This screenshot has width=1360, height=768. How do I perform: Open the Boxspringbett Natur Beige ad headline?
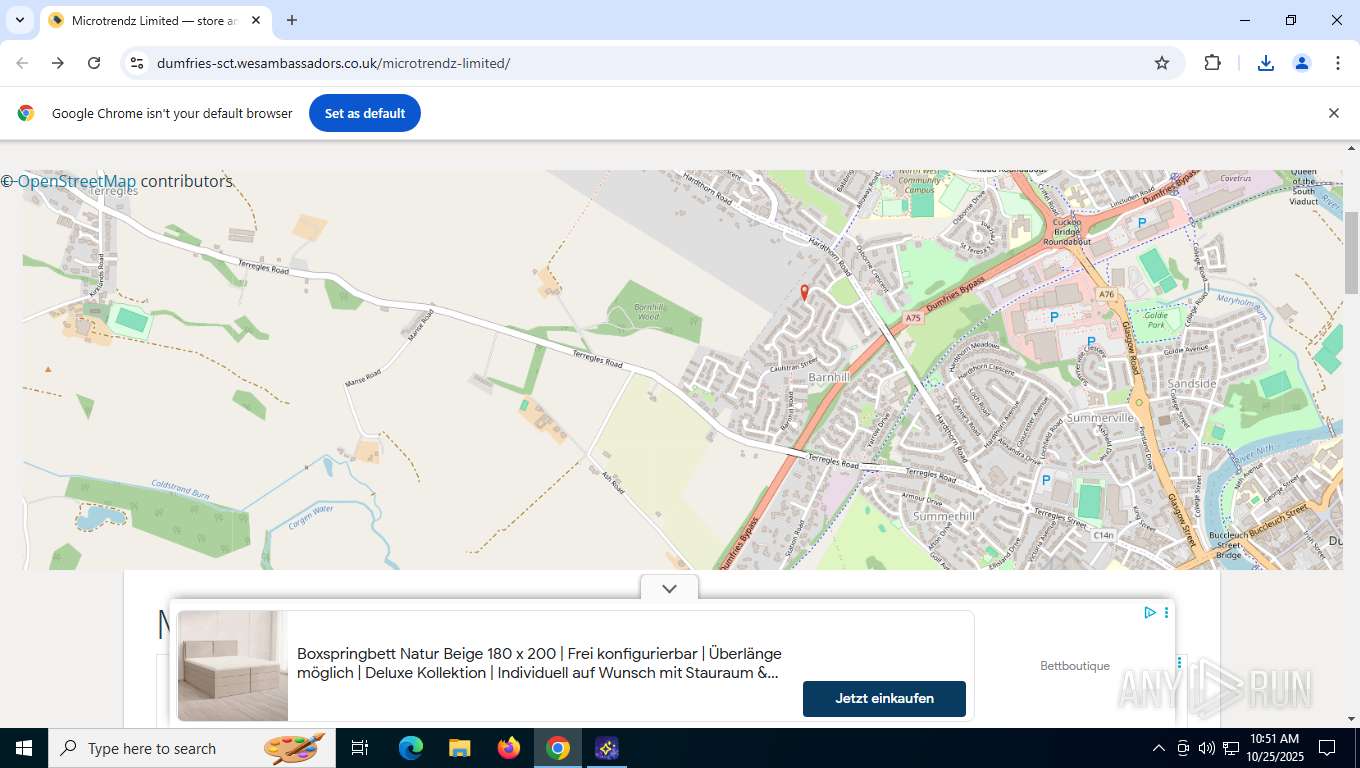pyautogui.click(x=539, y=663)
